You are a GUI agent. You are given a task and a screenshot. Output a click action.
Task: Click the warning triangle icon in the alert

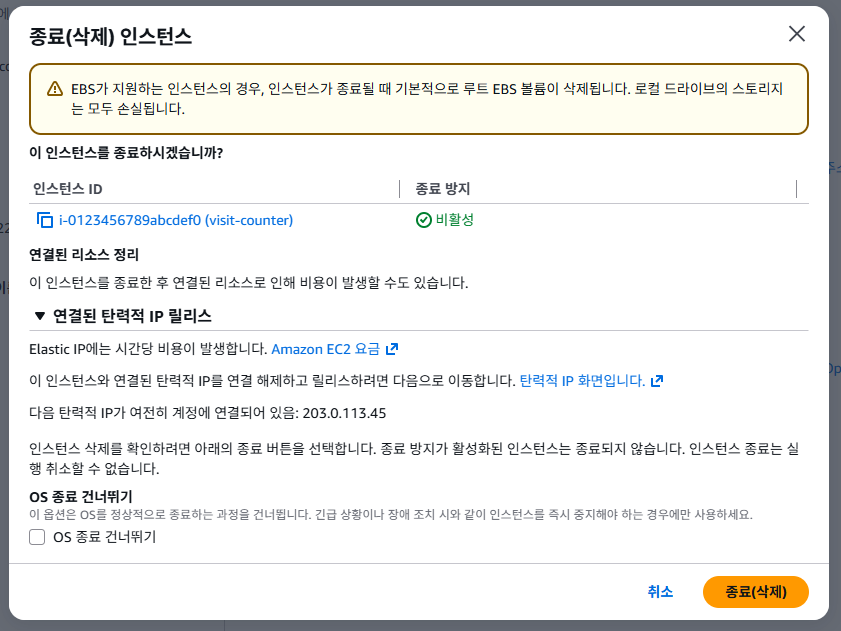point(55,89)
